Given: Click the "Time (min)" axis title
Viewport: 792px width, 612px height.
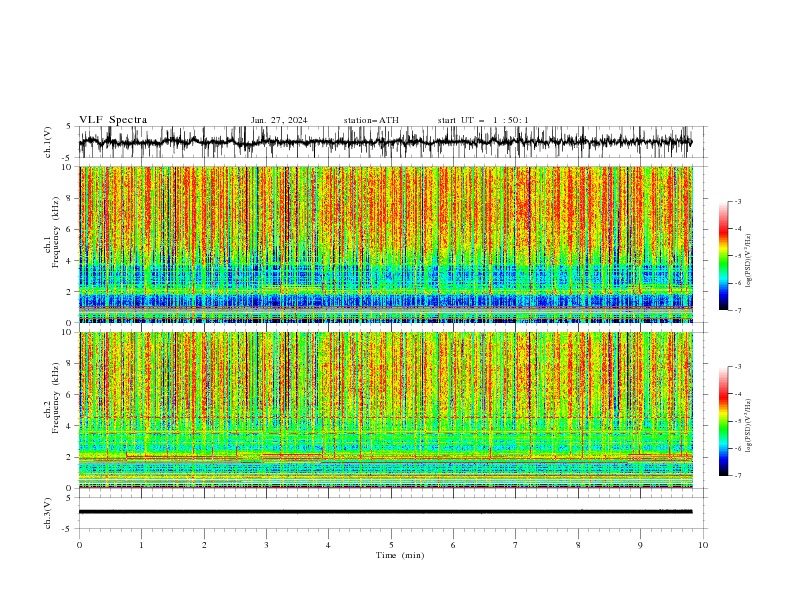Looking at the screenshot, I should click(x=400, y=555).
